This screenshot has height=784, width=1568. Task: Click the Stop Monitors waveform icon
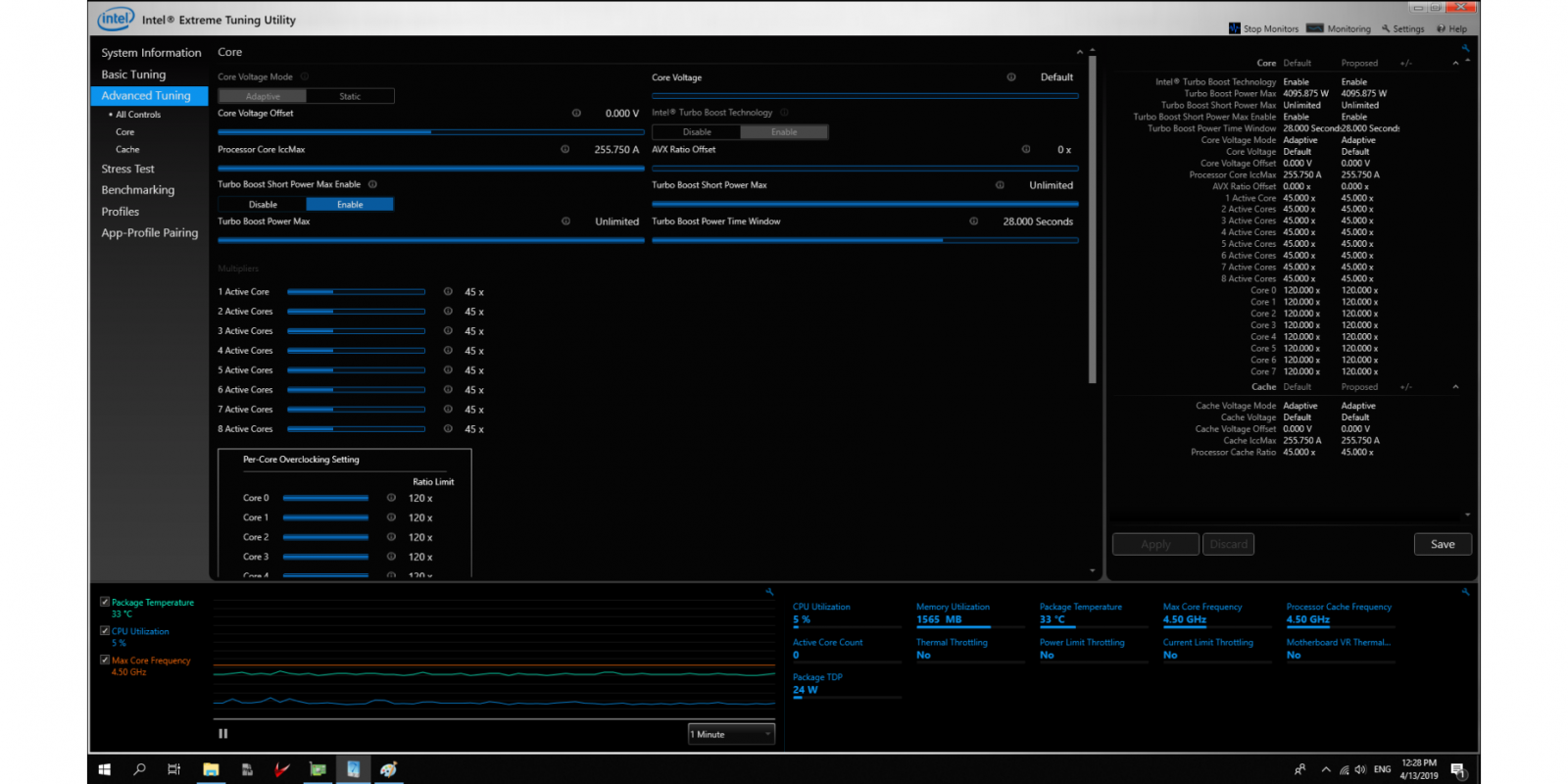coord(1235,28)
